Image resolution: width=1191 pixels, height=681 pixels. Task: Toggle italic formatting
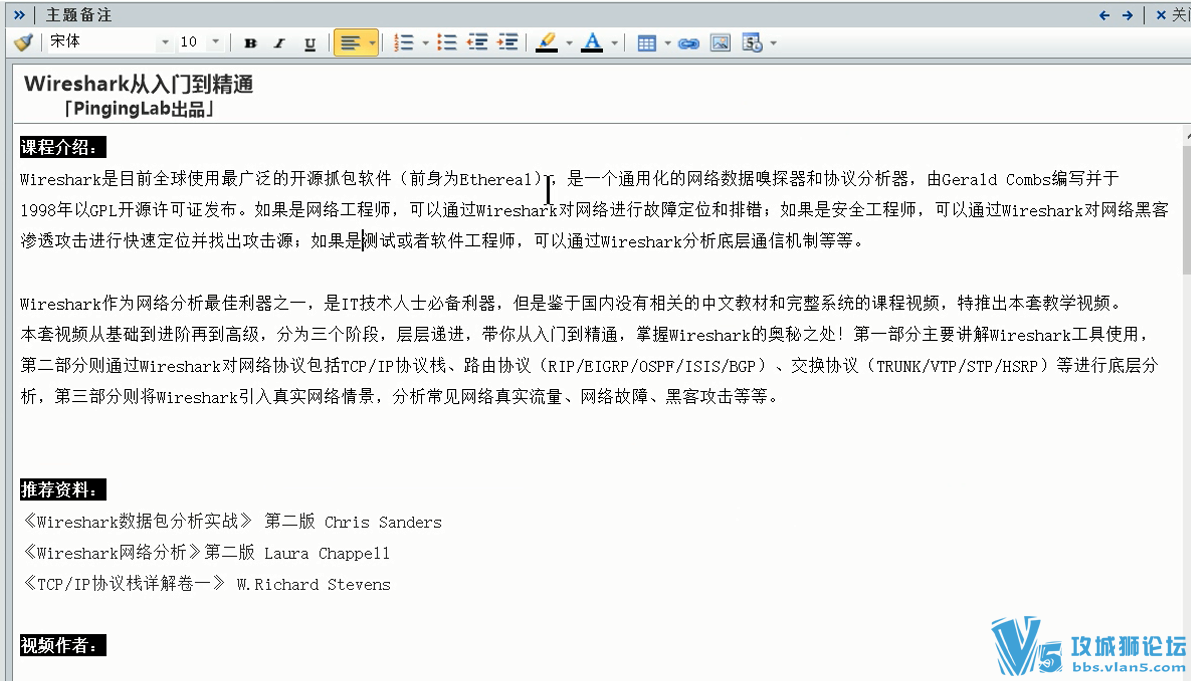pos(280,43)
